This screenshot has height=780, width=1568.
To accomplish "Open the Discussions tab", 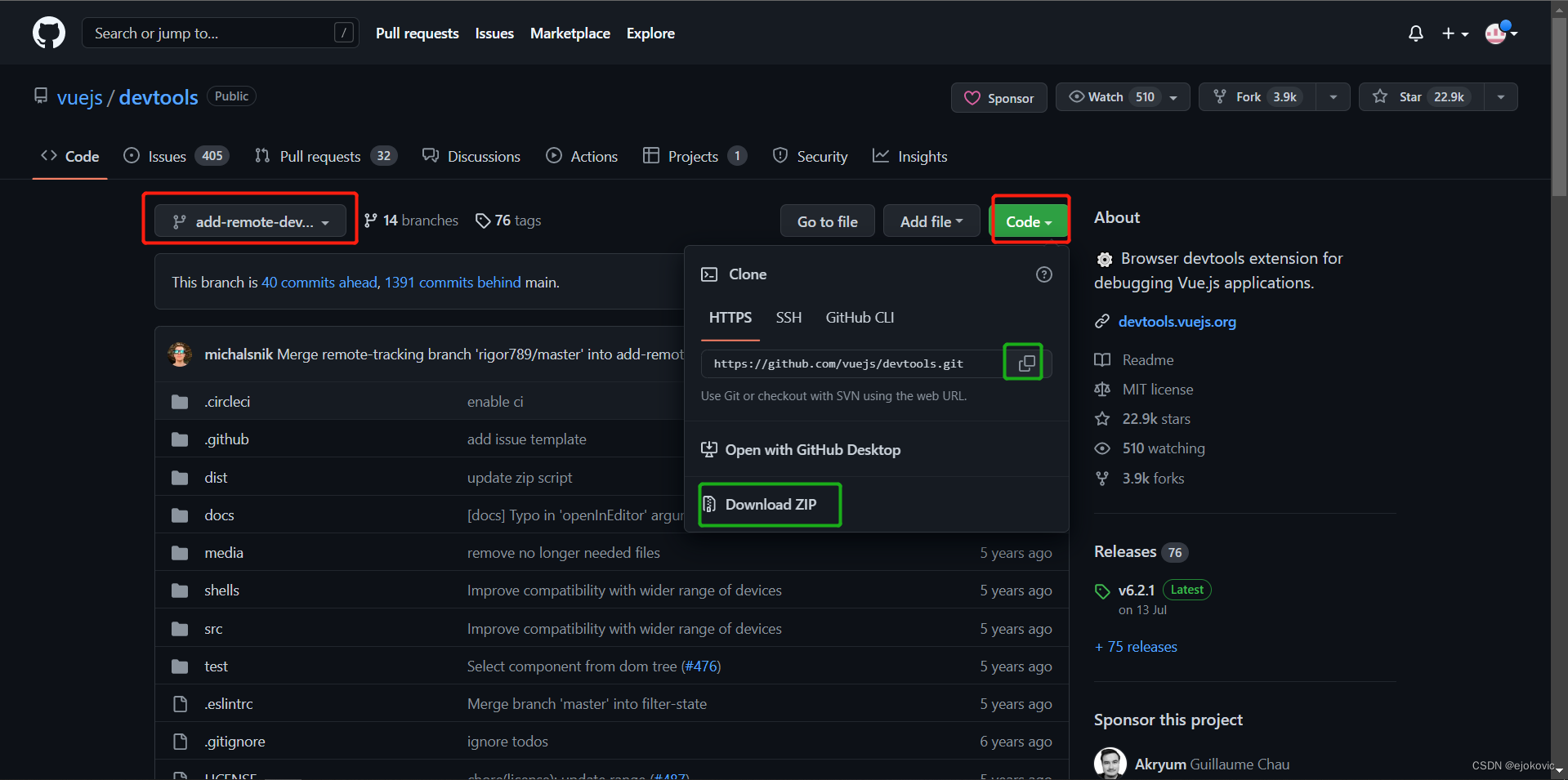I will click(x=471, y=156).
